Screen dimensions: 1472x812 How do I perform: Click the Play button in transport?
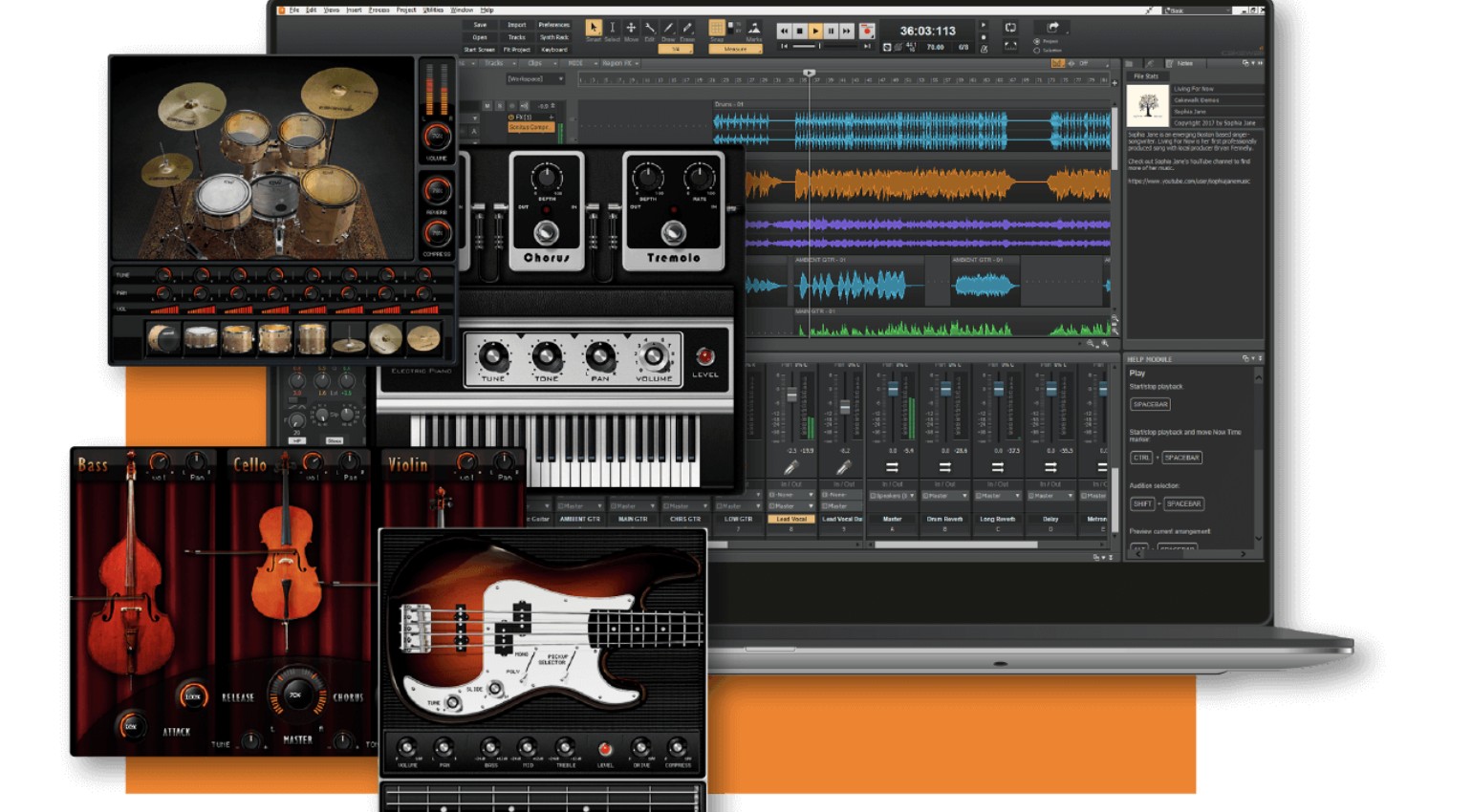(815, 31)
